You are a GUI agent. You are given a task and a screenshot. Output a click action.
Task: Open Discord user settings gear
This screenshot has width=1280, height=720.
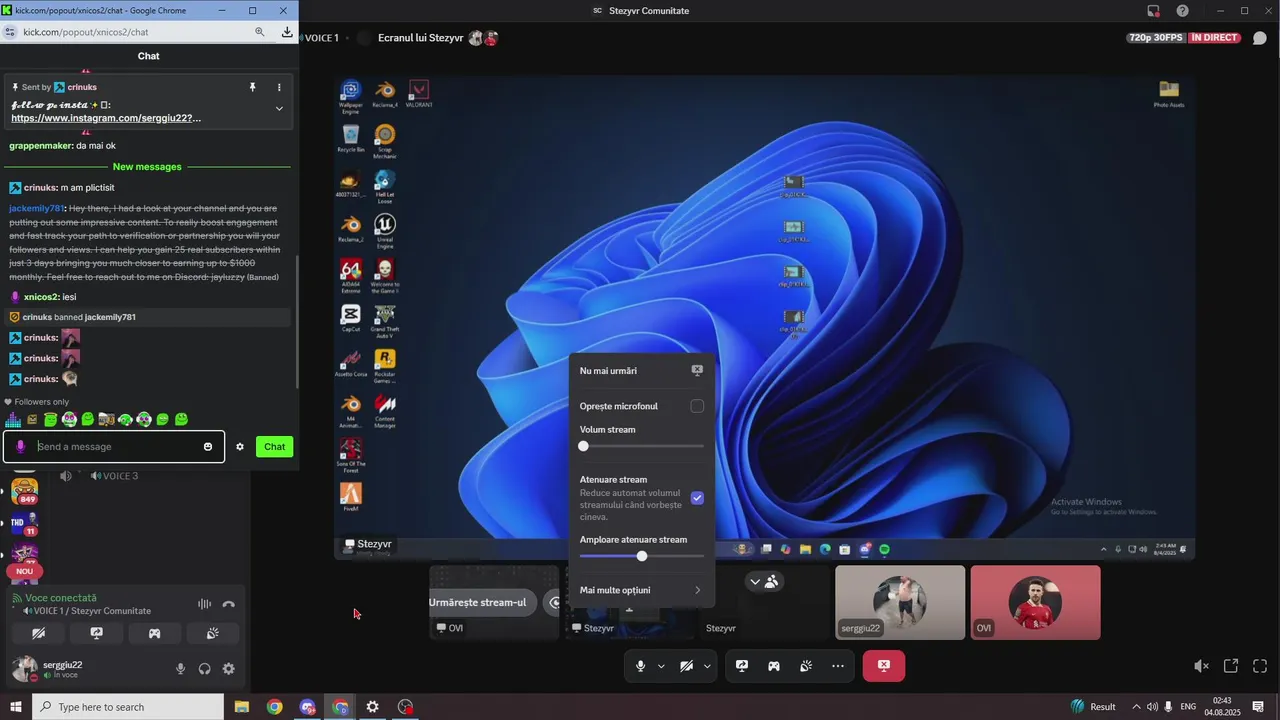tap(229, 669)
